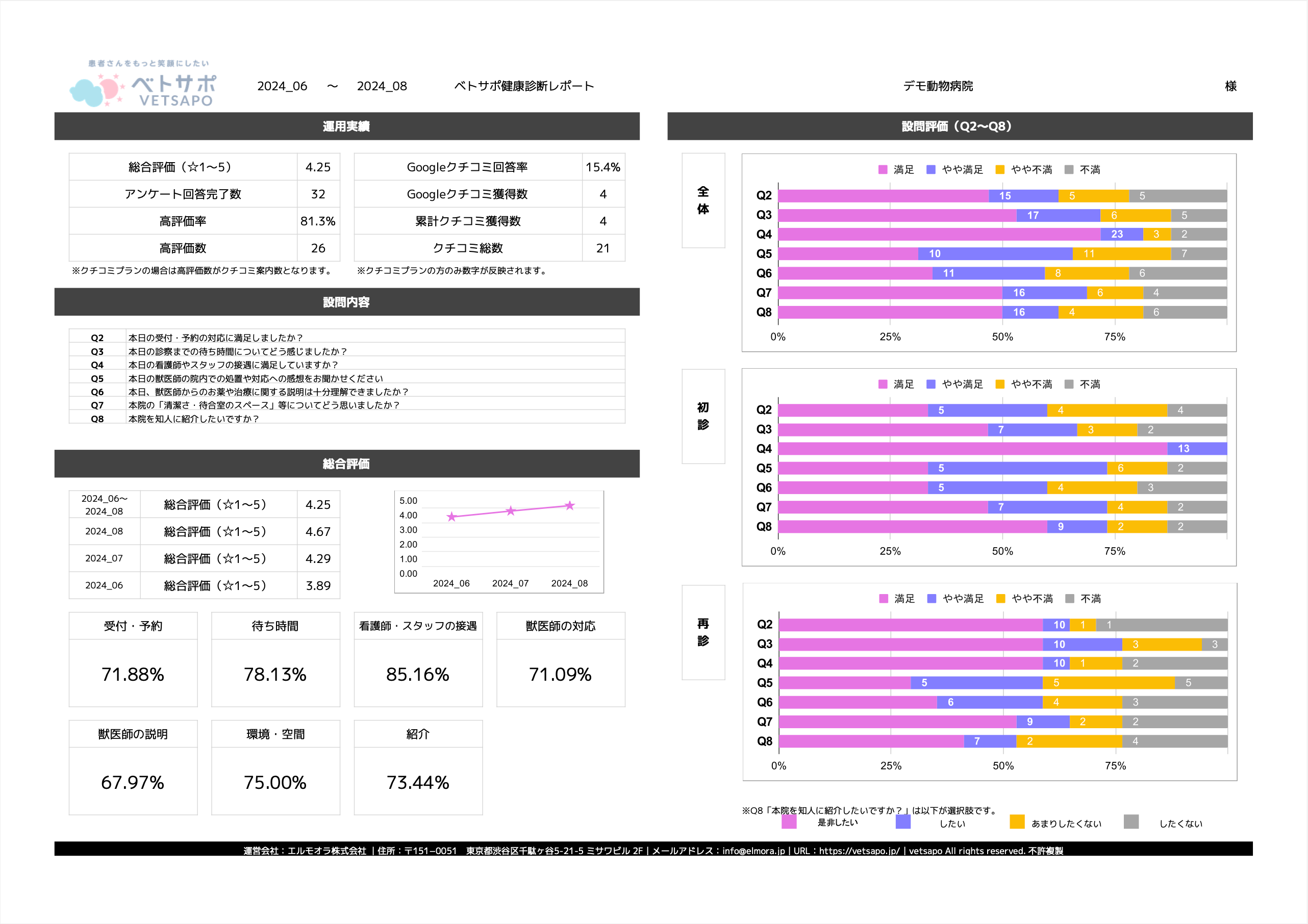Click the star marker for 2024_08
This screenshot has width=1308, height=924.
coord(570,505)
